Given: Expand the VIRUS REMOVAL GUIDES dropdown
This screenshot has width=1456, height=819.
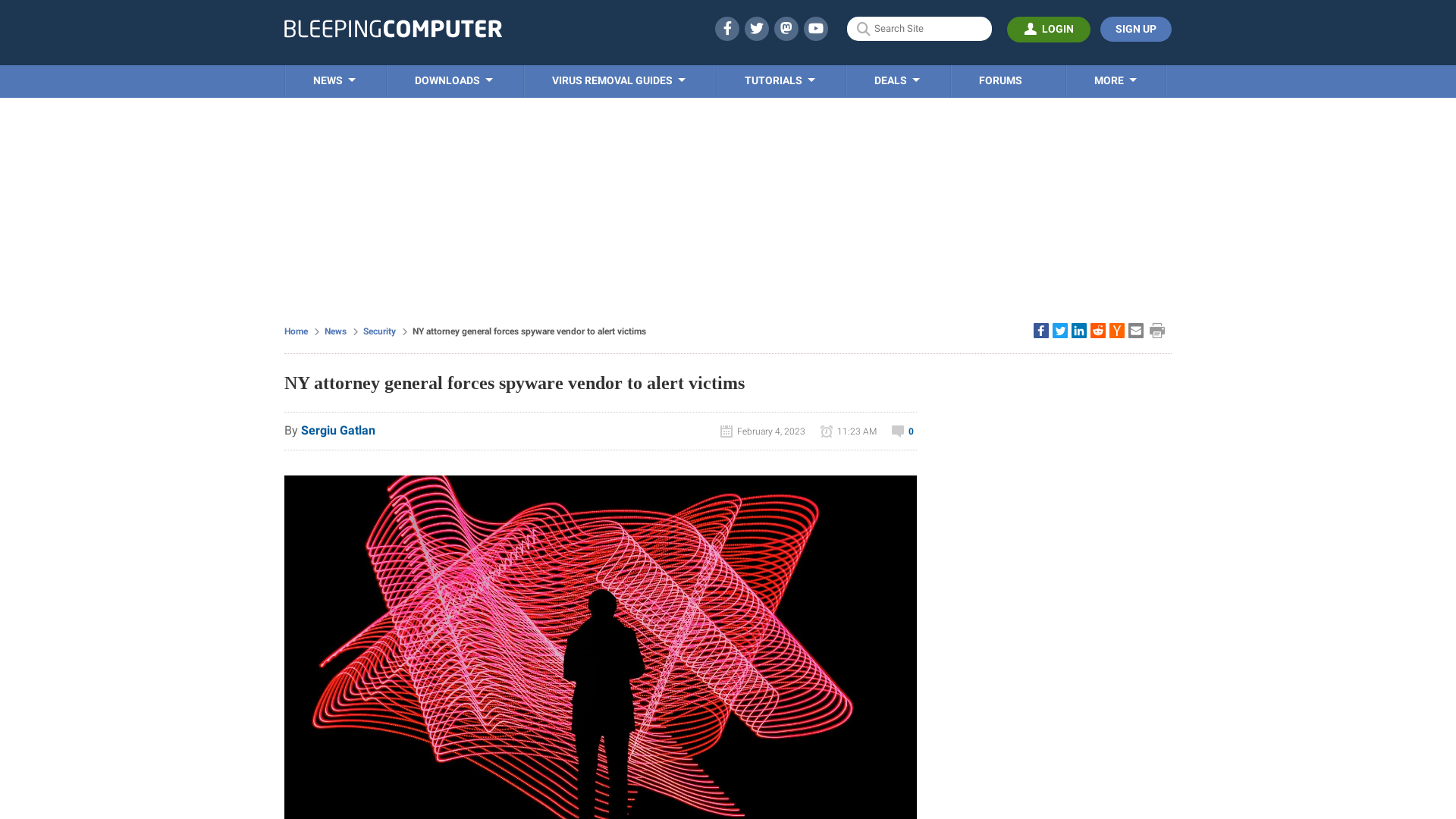Looking at the screenshot, I should (x=619, y=81).
